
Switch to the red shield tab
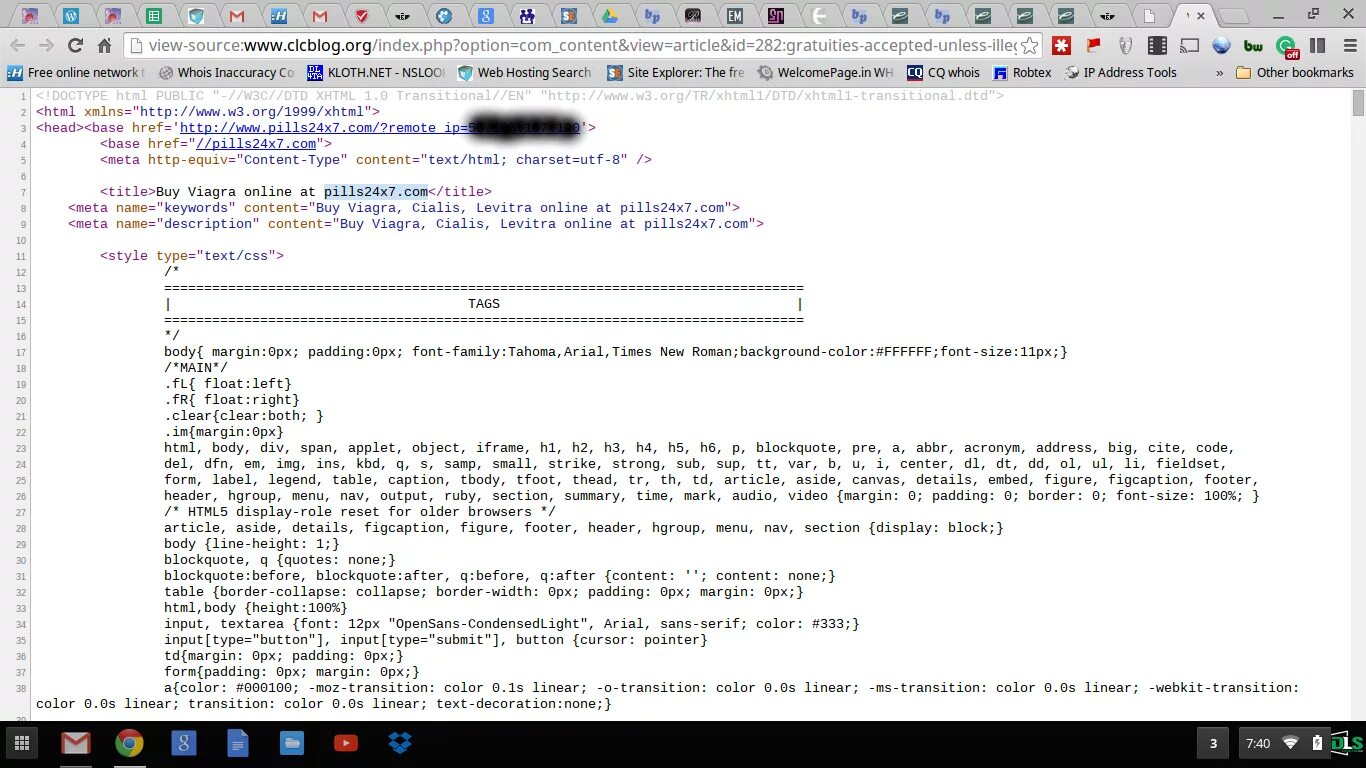coord(361,16)
